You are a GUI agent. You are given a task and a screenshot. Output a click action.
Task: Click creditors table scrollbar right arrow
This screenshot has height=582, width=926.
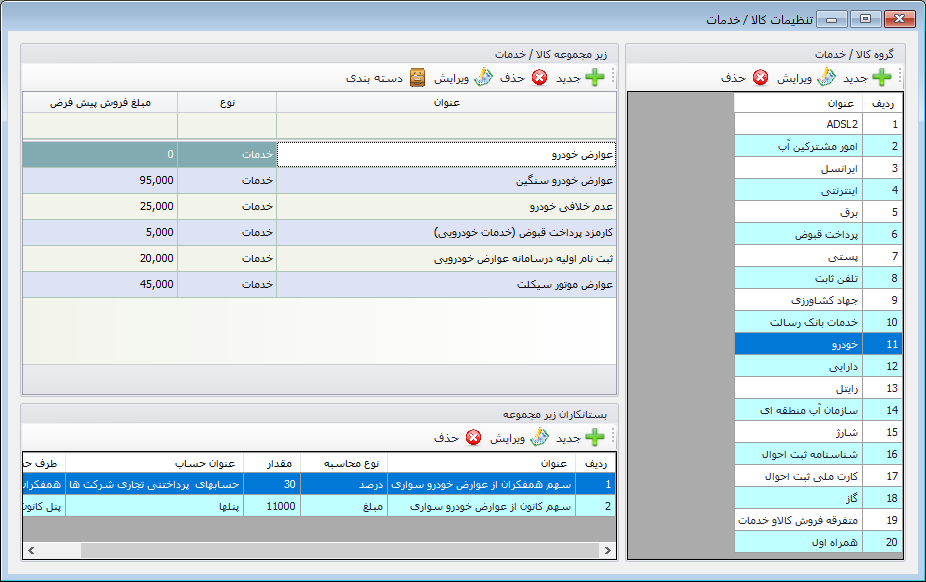coord(608,551)
